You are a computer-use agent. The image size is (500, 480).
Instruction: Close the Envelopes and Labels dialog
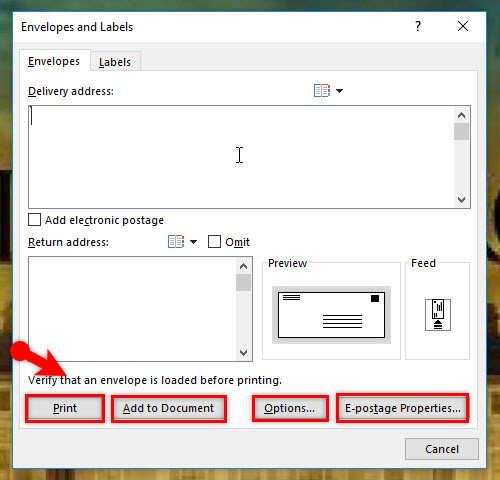pos(463,26)
